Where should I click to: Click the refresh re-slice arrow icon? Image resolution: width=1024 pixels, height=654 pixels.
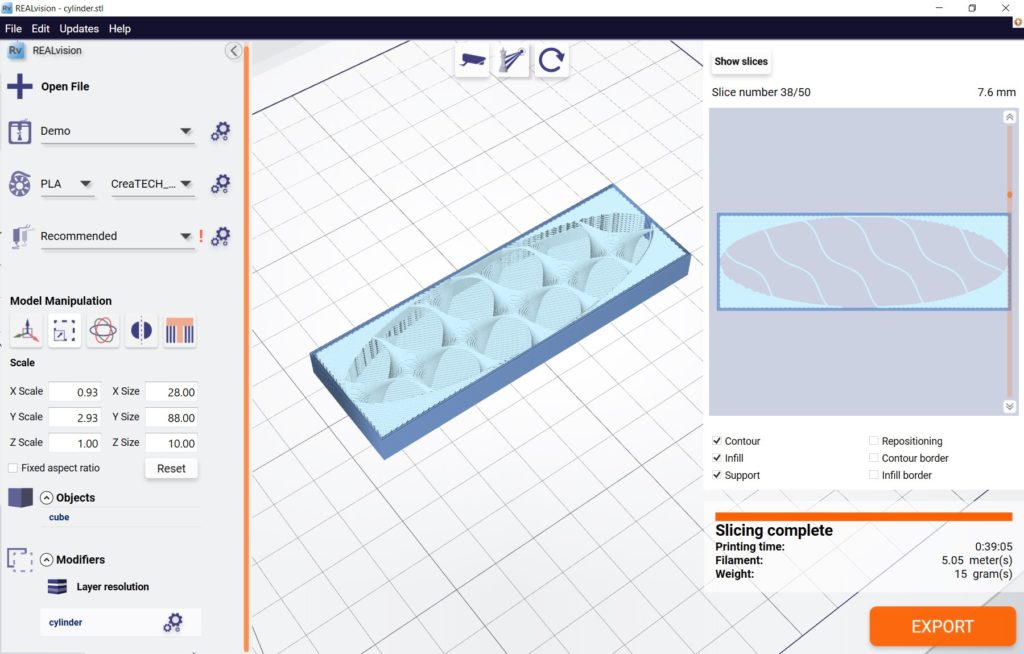tap(551, 61)
